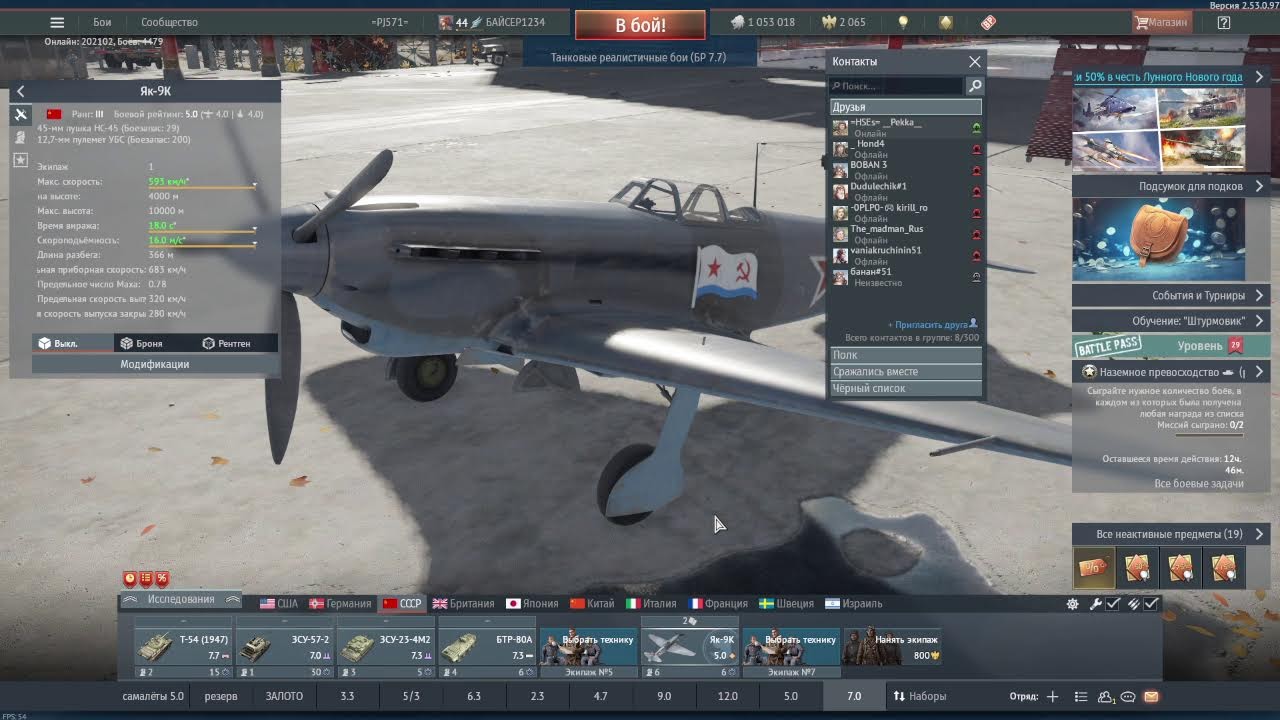The height and width of the screenshot is (720, 1280).
Task: Expand Все неактивные предметы (19)
Action: 1172,534
